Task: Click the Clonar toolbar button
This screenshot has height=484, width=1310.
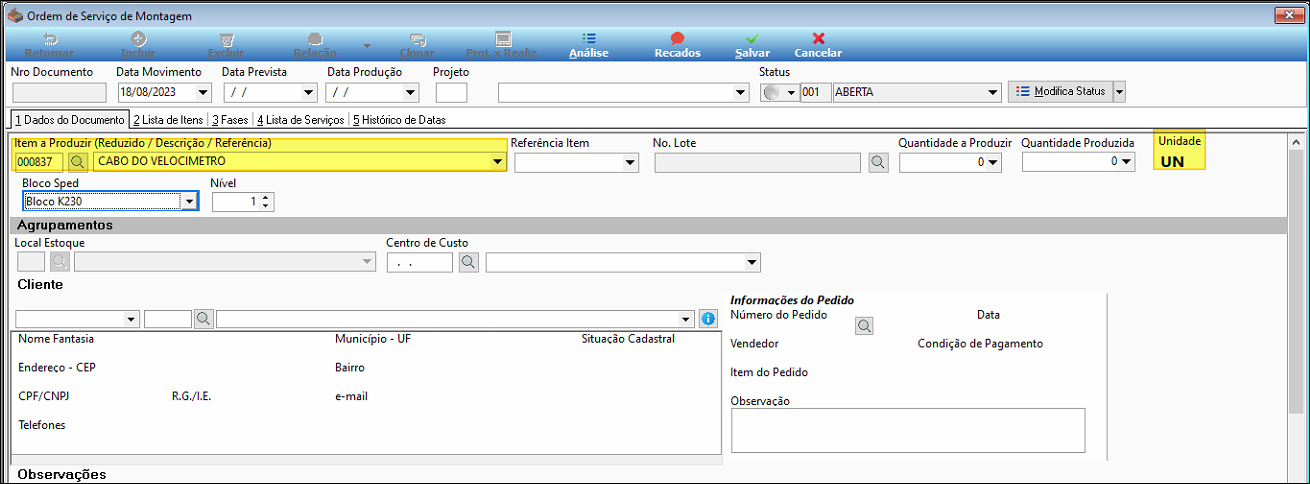Action: 417,45
